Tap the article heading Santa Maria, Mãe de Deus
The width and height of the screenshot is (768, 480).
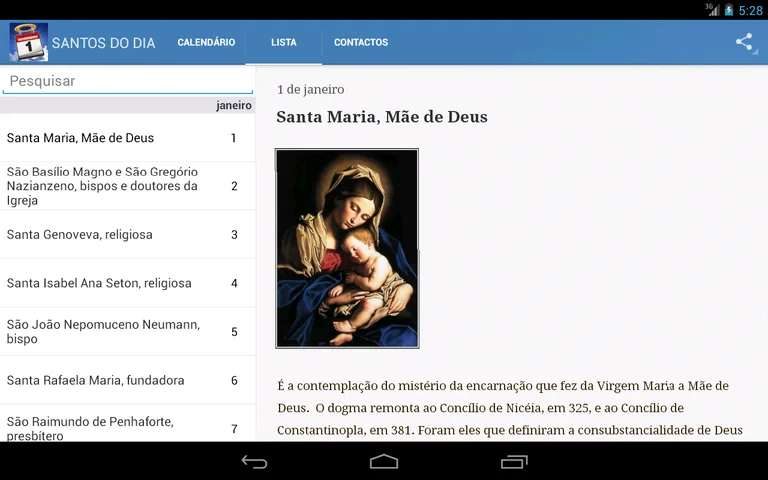coord(382,117)
